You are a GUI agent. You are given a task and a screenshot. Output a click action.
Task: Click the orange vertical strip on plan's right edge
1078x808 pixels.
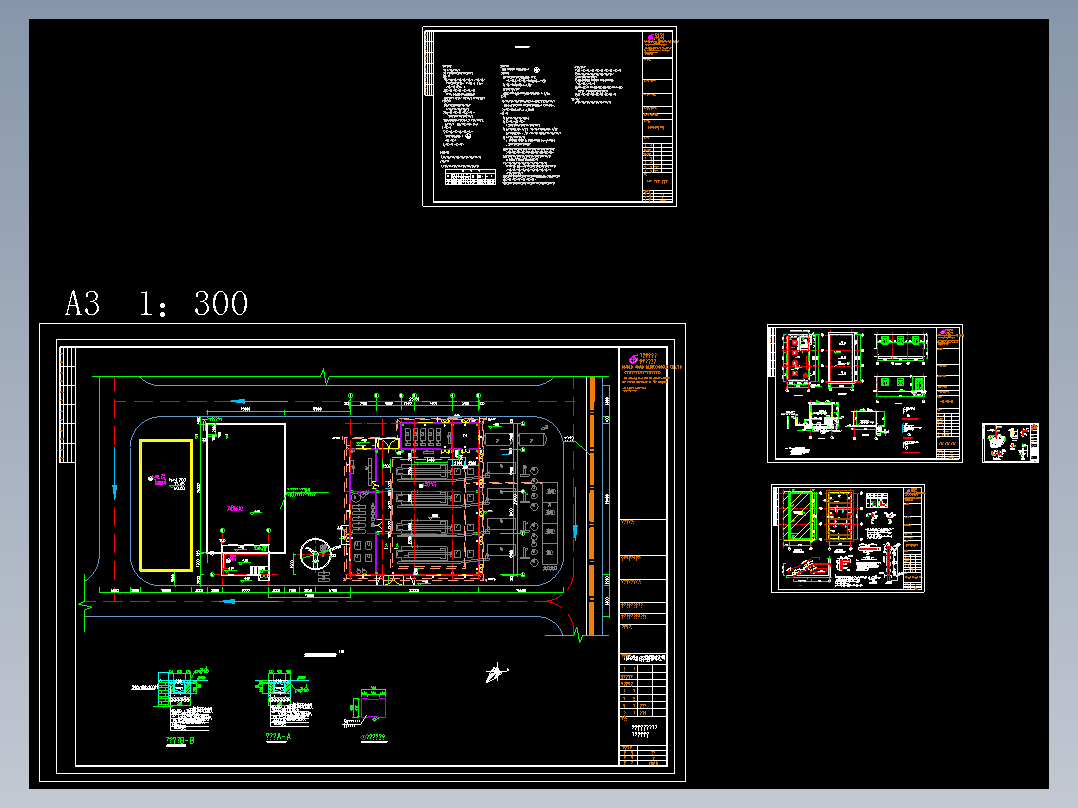click(x=591, y=505)
